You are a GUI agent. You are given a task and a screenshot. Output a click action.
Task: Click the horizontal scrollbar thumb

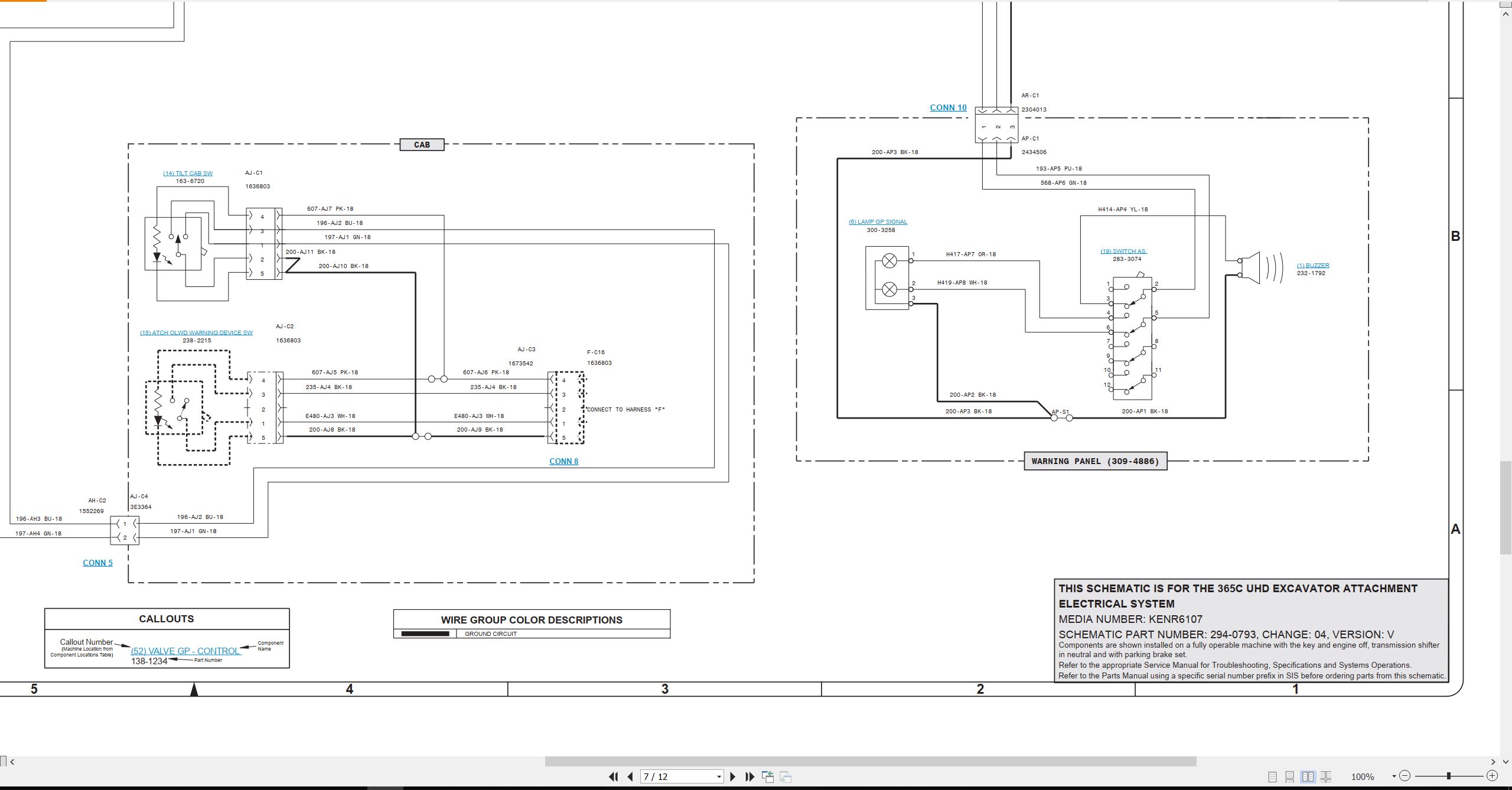pos(870,762)
